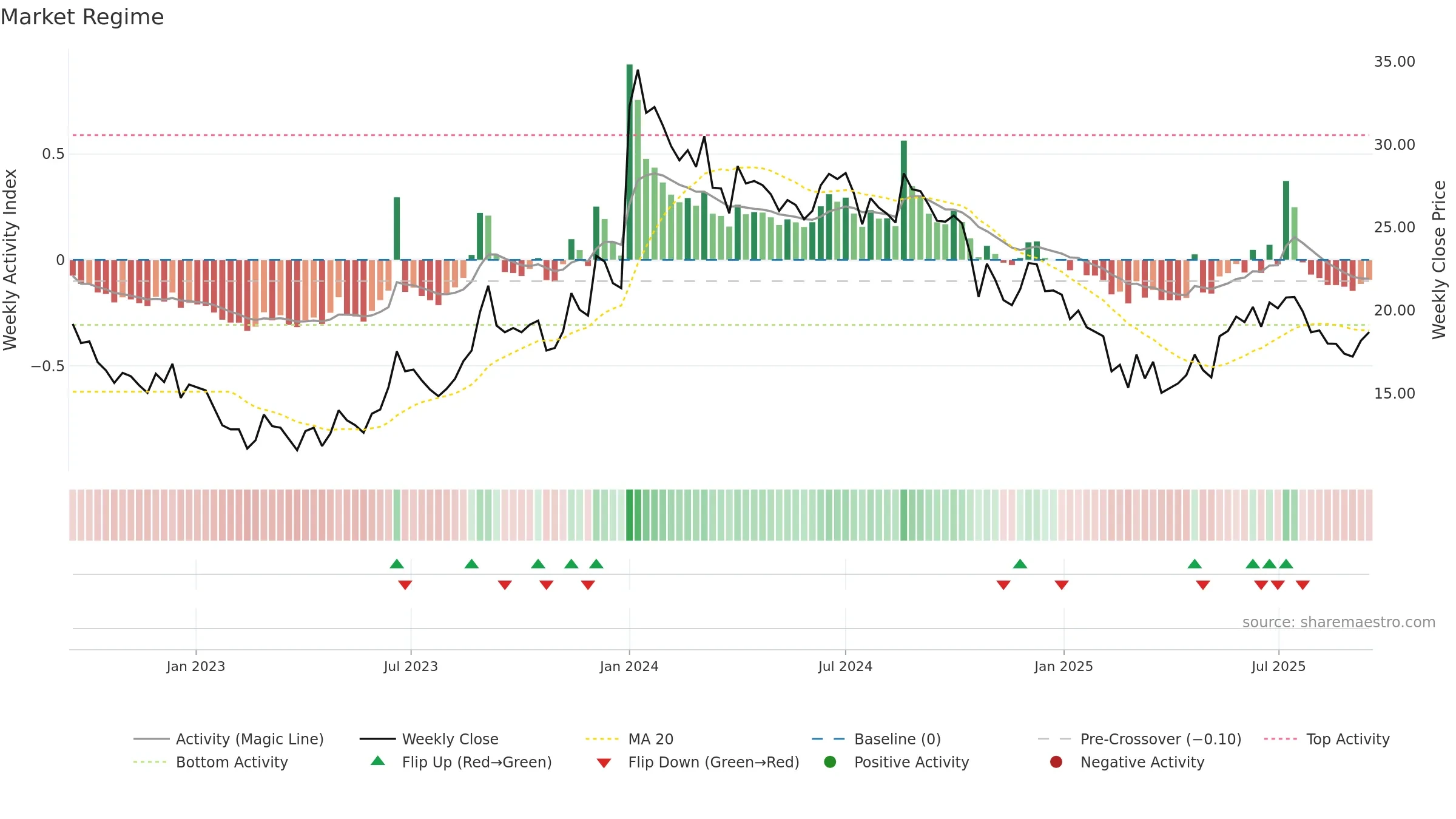Click the green circle icon in legend
Screen dimensions: 1456x819
click(830, 762)
